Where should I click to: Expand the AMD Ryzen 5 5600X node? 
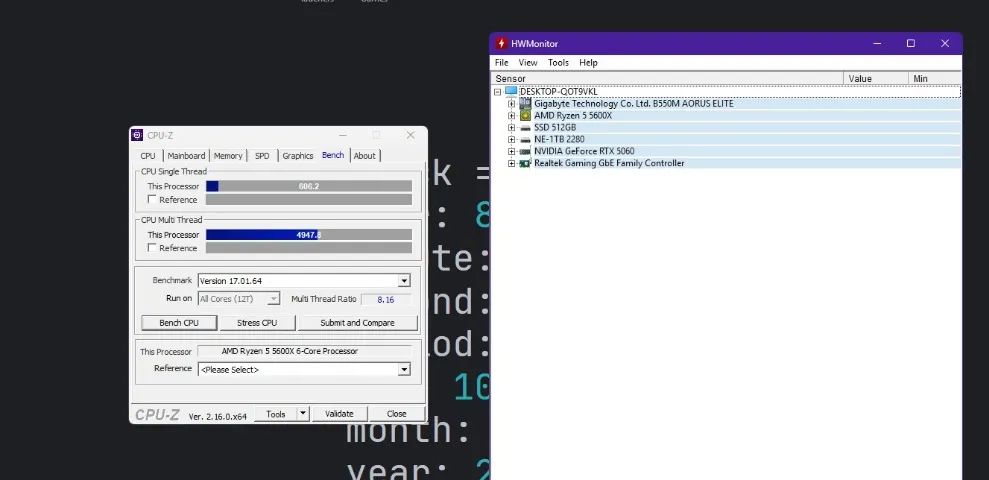click(x=511, y=116)
